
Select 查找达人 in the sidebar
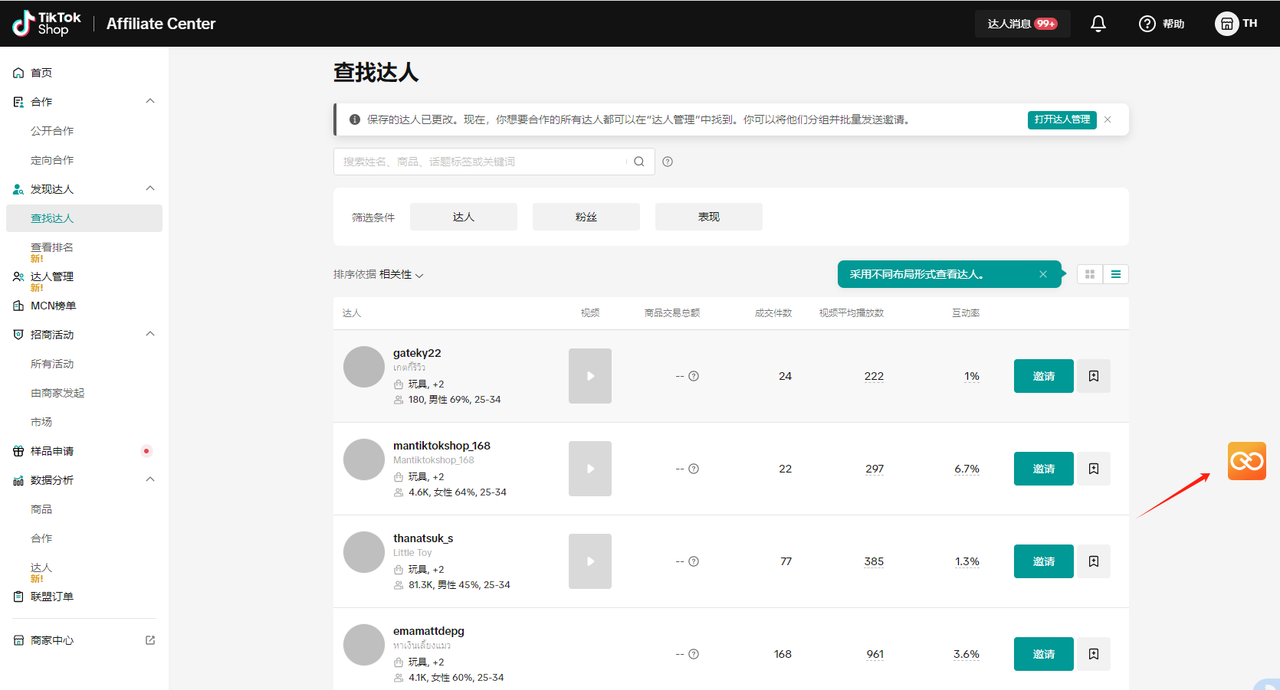84,218
